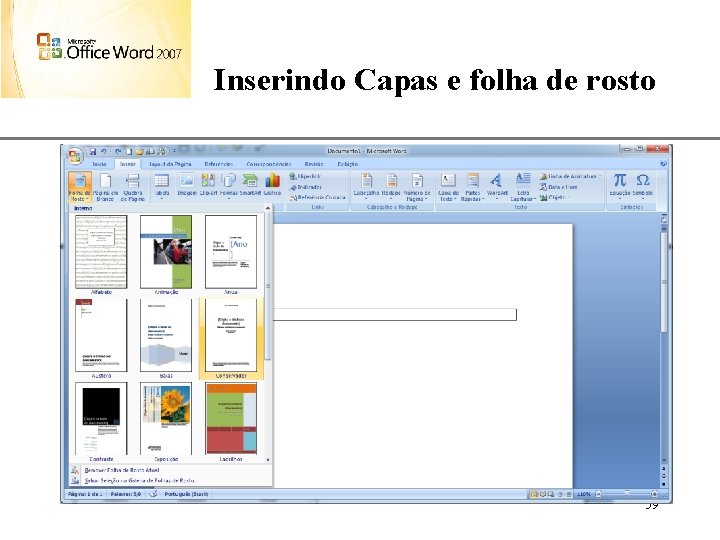Open the Formas shapes dropdown
This screenshot has height=540, width=720.
[x=228, y=185]
